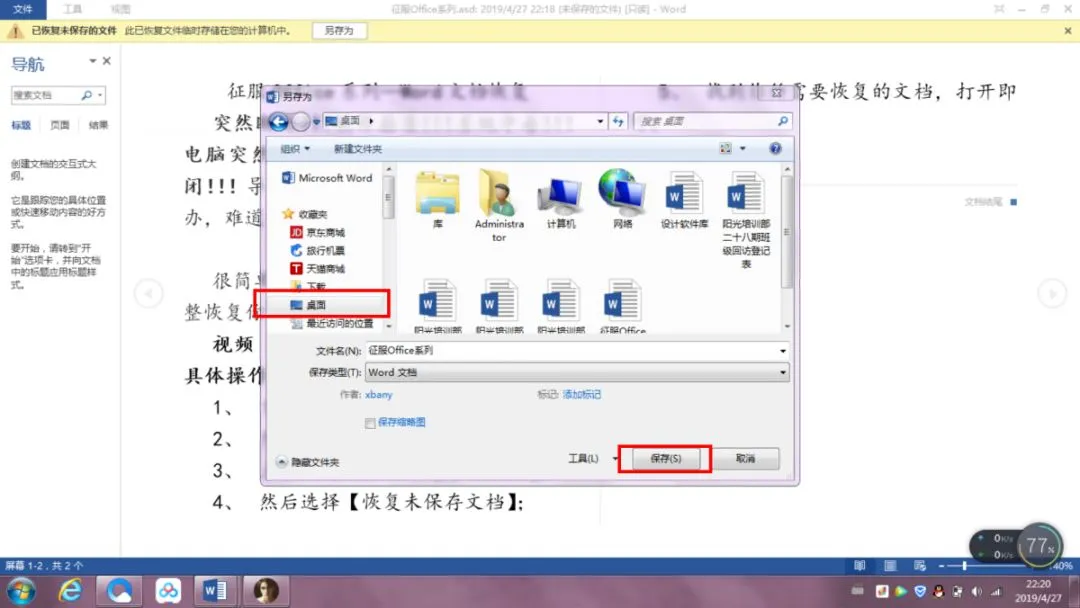Click 添加标记 add tag link
The image size is (1080, 608).
(x=581, y=395)
